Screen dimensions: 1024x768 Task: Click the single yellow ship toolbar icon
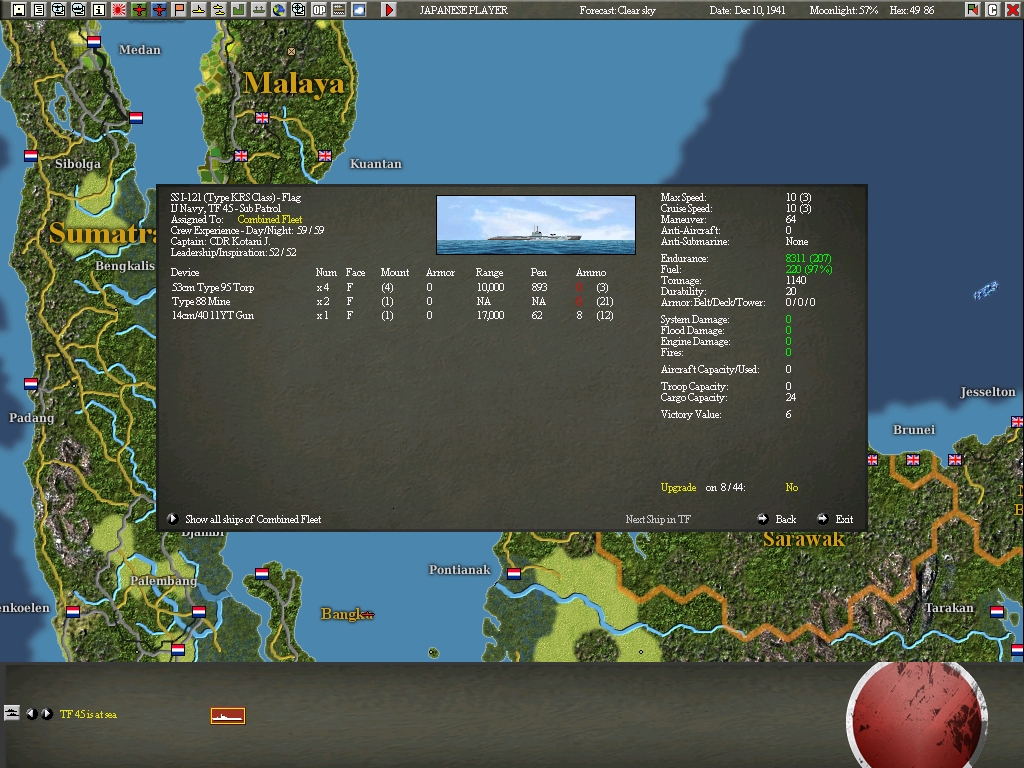tap(199, 10)
